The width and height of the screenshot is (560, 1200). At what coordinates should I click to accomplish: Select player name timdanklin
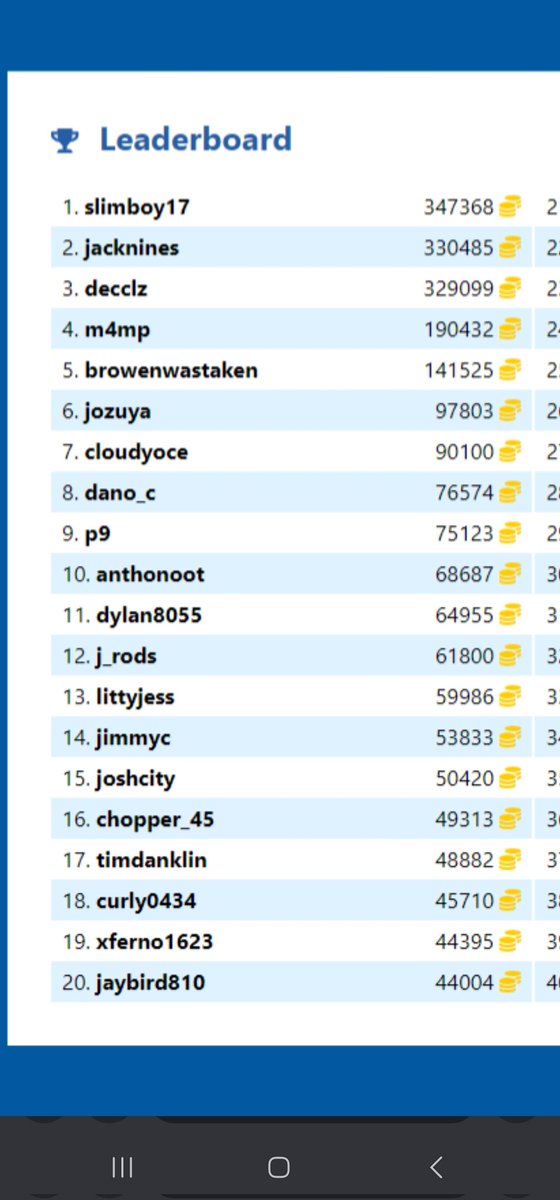pyautogui.click(x=152, y=860)
